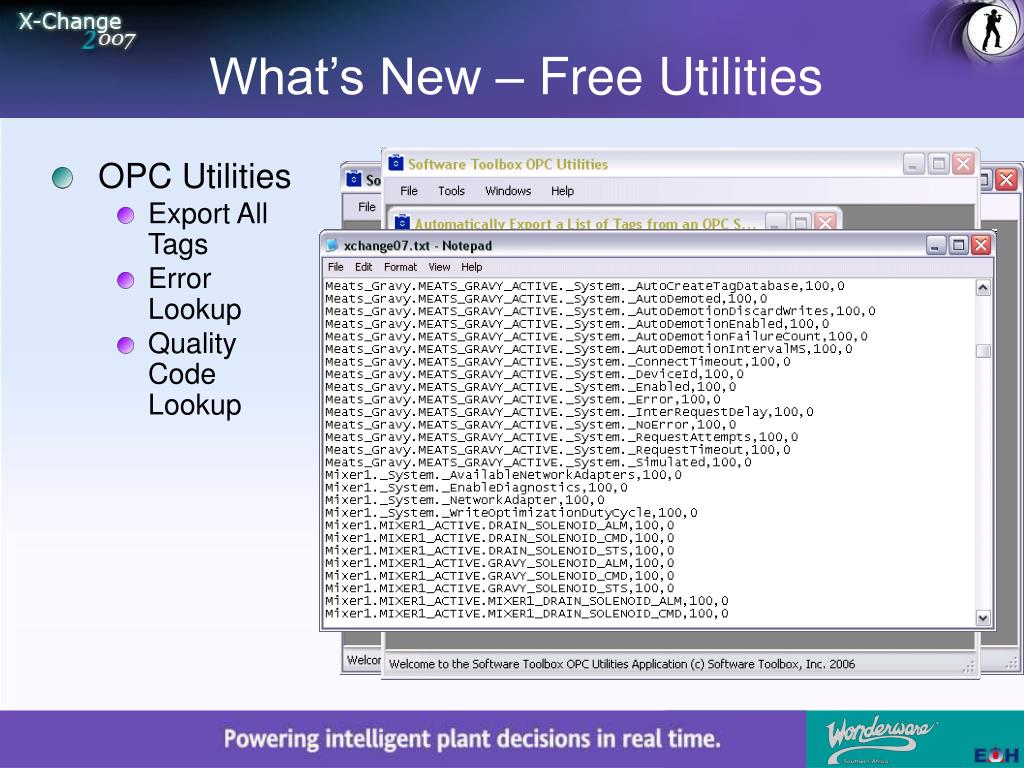Open the Notepad View menu

click(439, 267)
